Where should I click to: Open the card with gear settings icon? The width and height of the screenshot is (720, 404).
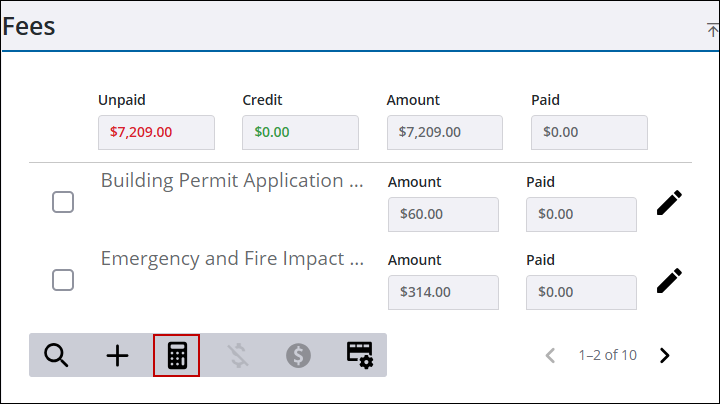(359, 355)
